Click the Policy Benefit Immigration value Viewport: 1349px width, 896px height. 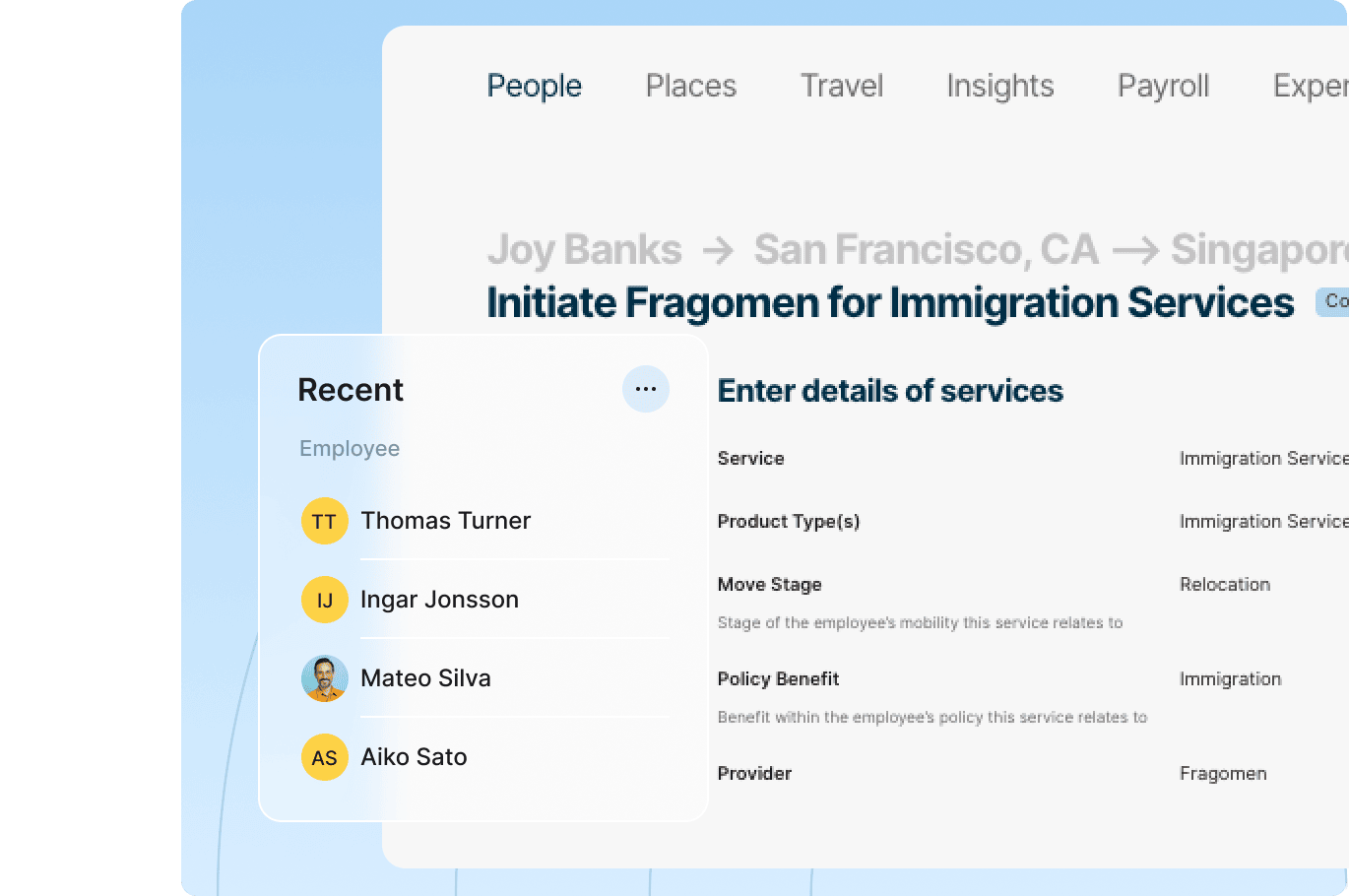point(1230,679)
